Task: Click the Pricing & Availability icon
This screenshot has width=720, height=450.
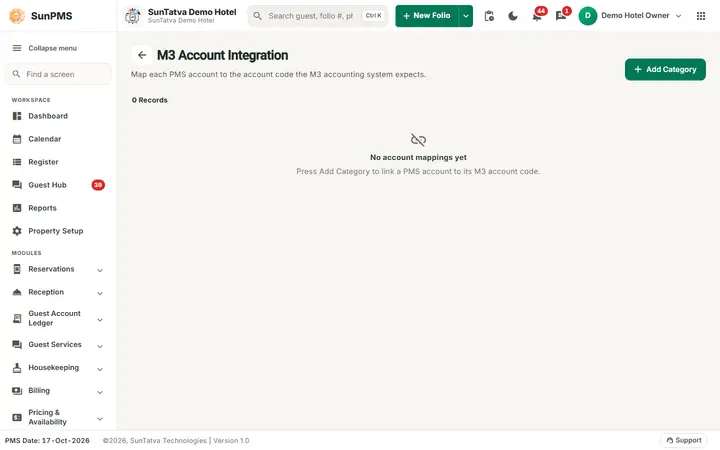Action: [x=17, y=417]
